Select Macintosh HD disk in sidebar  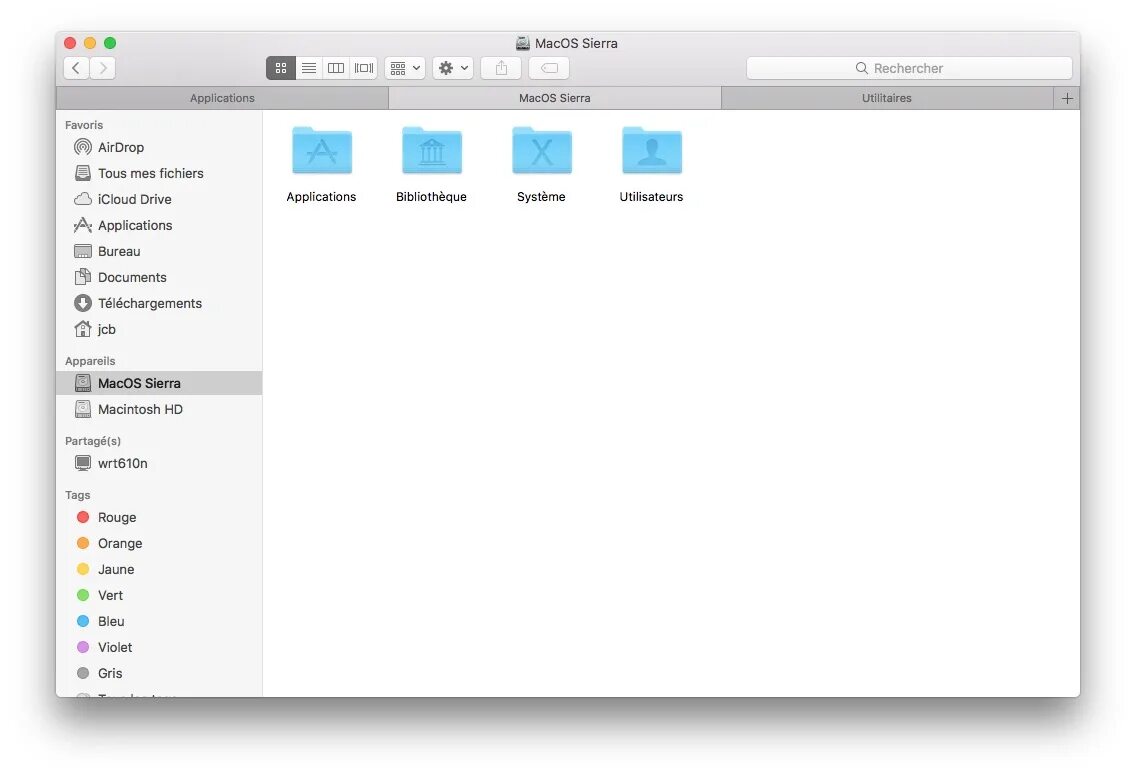coord(159,410)
